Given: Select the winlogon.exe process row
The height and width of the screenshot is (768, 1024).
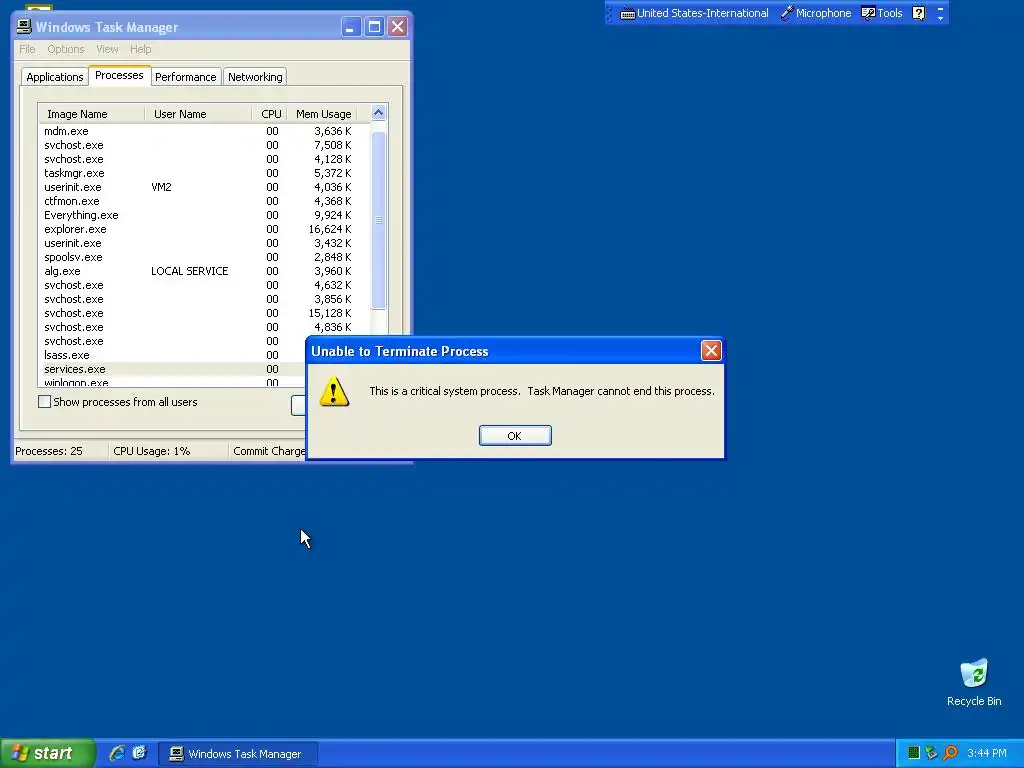Looking at the screenshot, I should pyautogui.click(x=172, y=382).
